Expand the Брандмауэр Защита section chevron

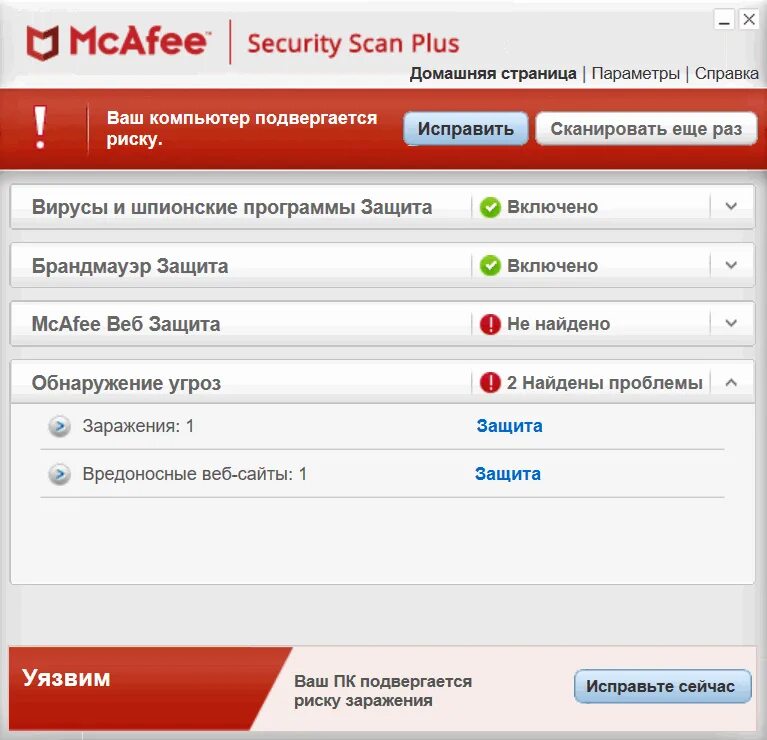[x=731, y=265]
